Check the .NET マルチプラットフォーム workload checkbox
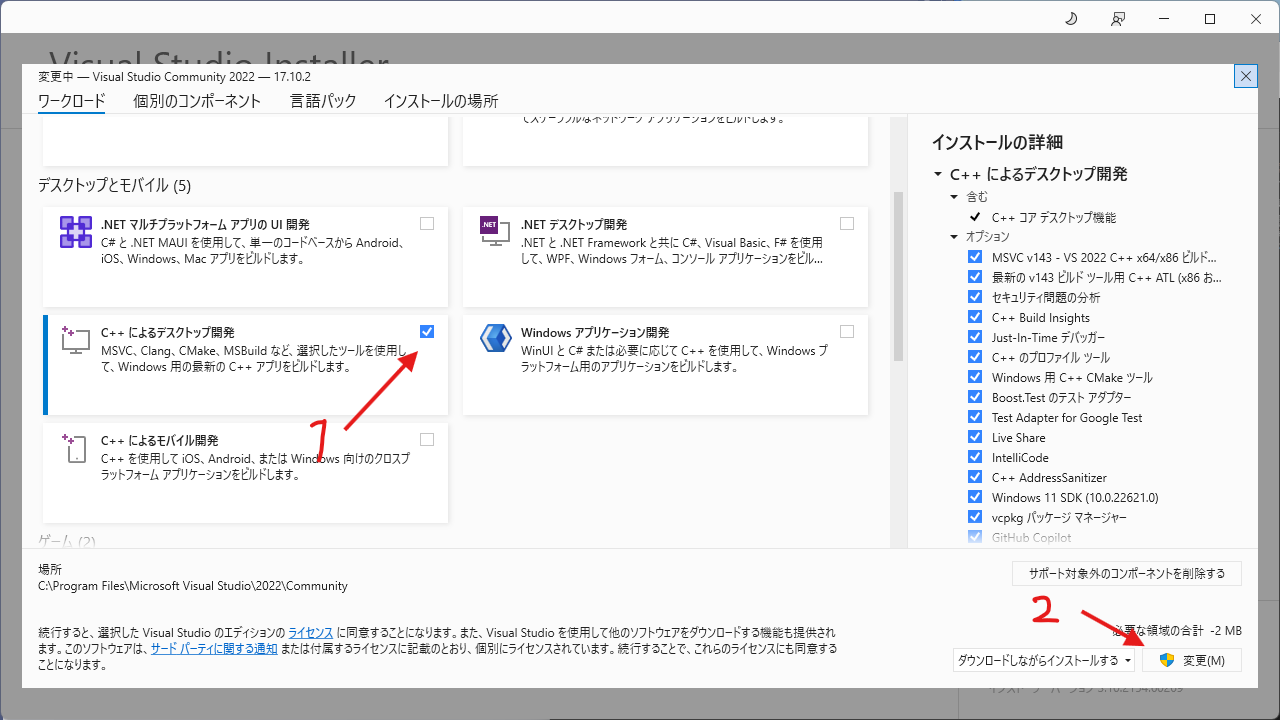 pyautogui.click(x=427, y=224)
